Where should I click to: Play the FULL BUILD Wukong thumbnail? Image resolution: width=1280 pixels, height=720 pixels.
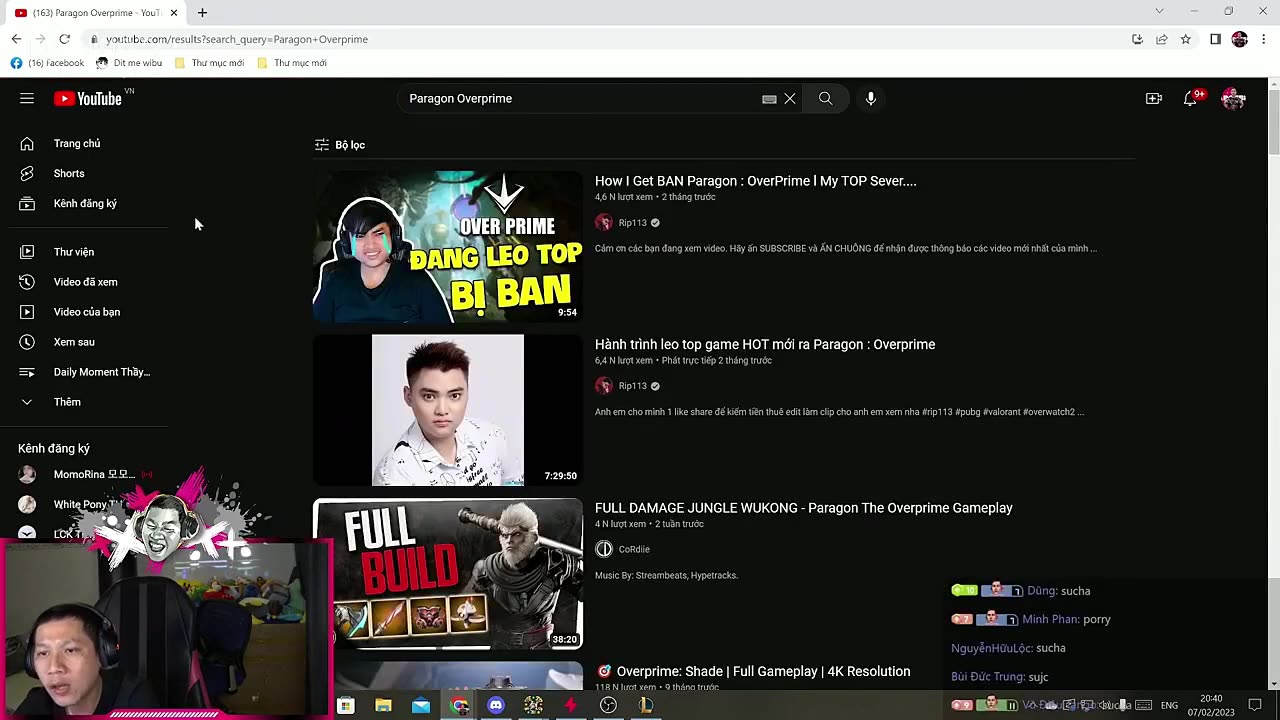[x=447, y=574]
